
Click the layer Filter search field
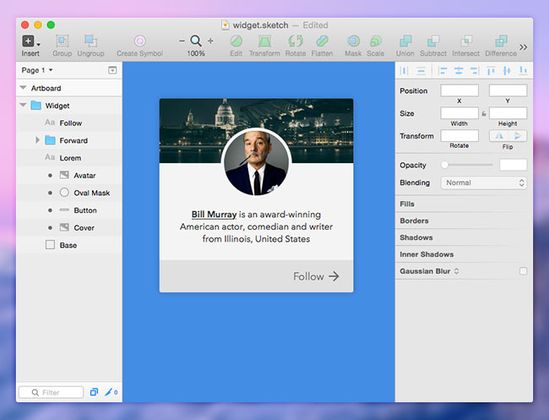click(51, 392)
